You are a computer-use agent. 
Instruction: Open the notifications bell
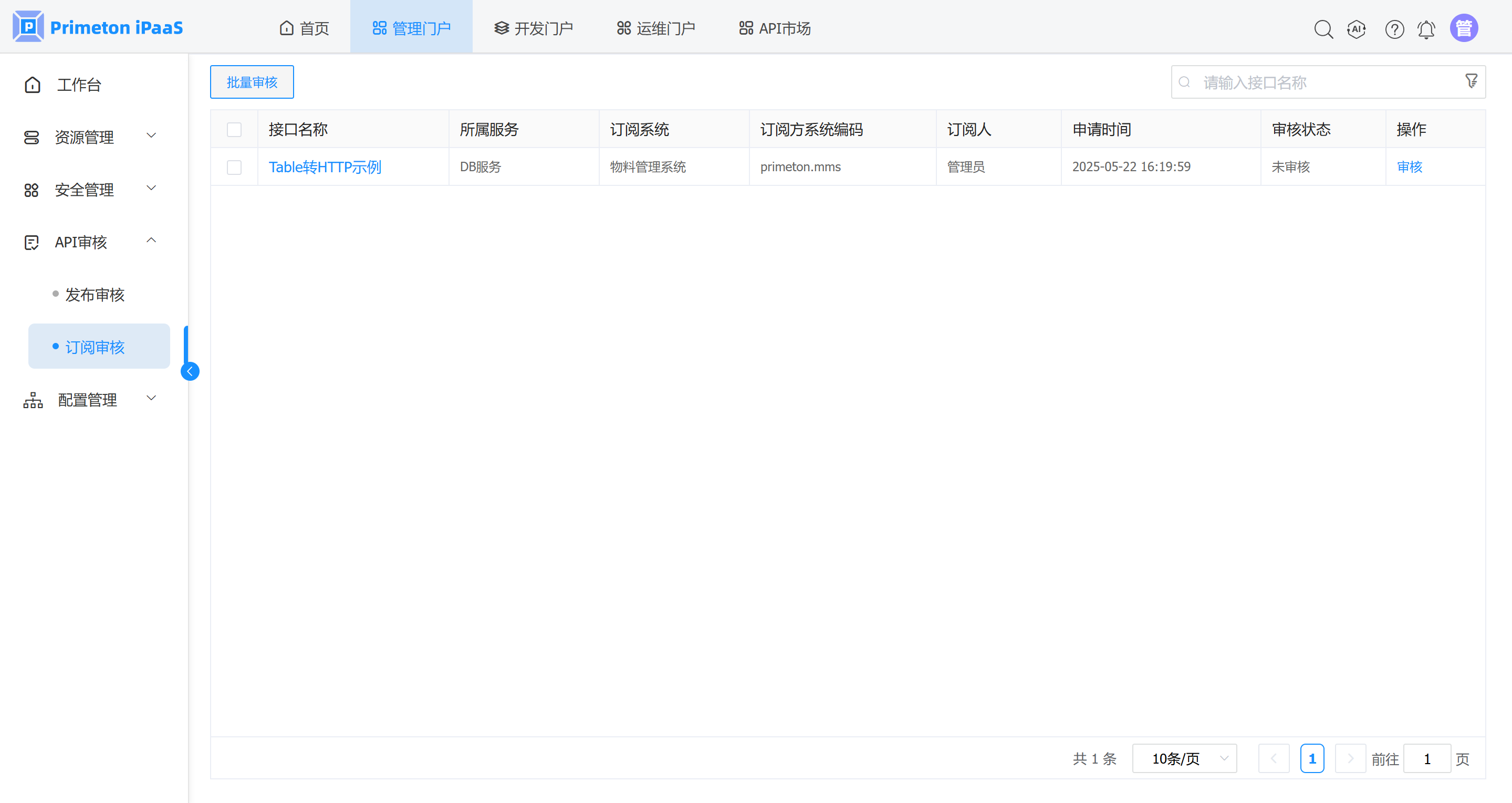tap(1426, 29)
